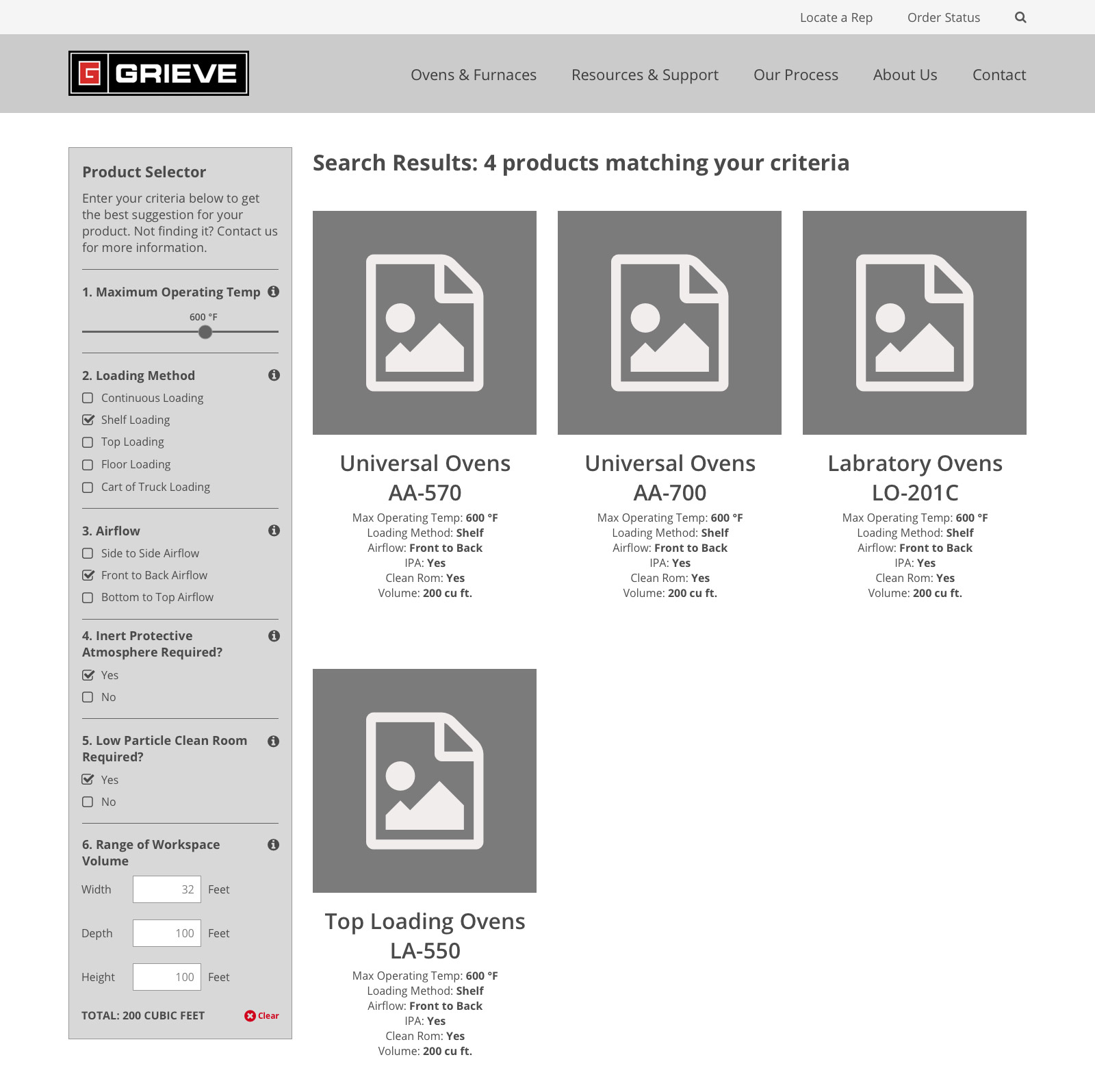This screenshot has height=1092, width=1095.
Task: Open Top Loading Ovens LA-550 thumbnail
Action: point(424,780)
